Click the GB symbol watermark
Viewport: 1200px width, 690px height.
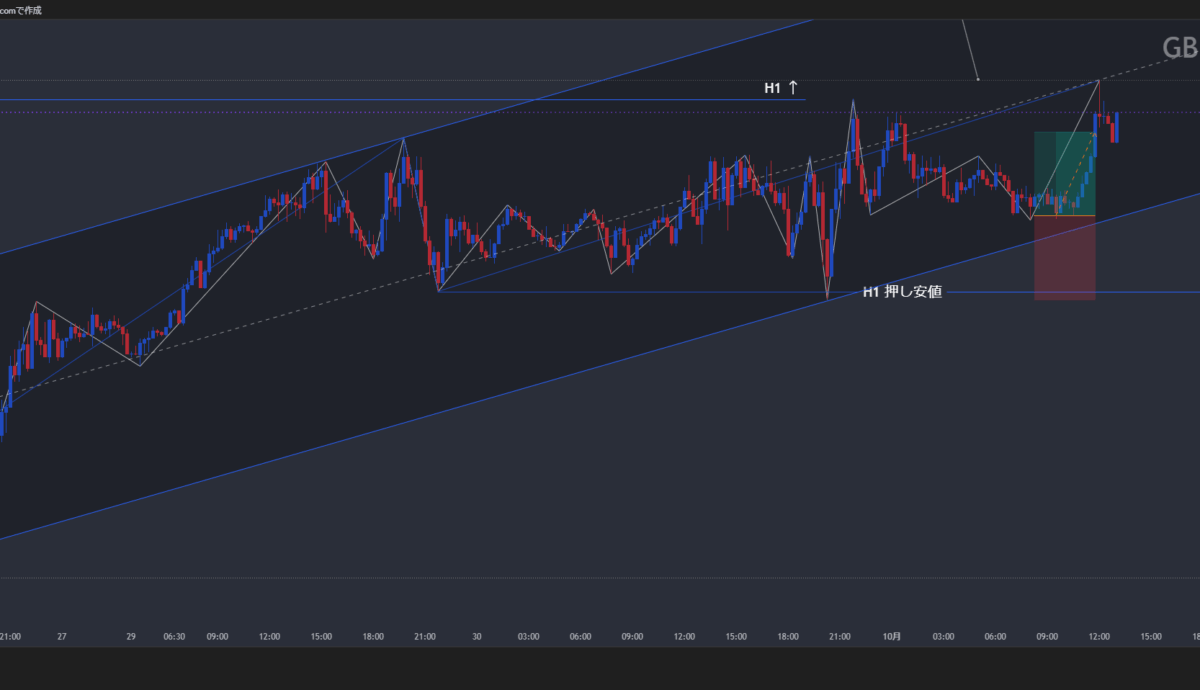pyautogui.click(x=1179, y=48)
